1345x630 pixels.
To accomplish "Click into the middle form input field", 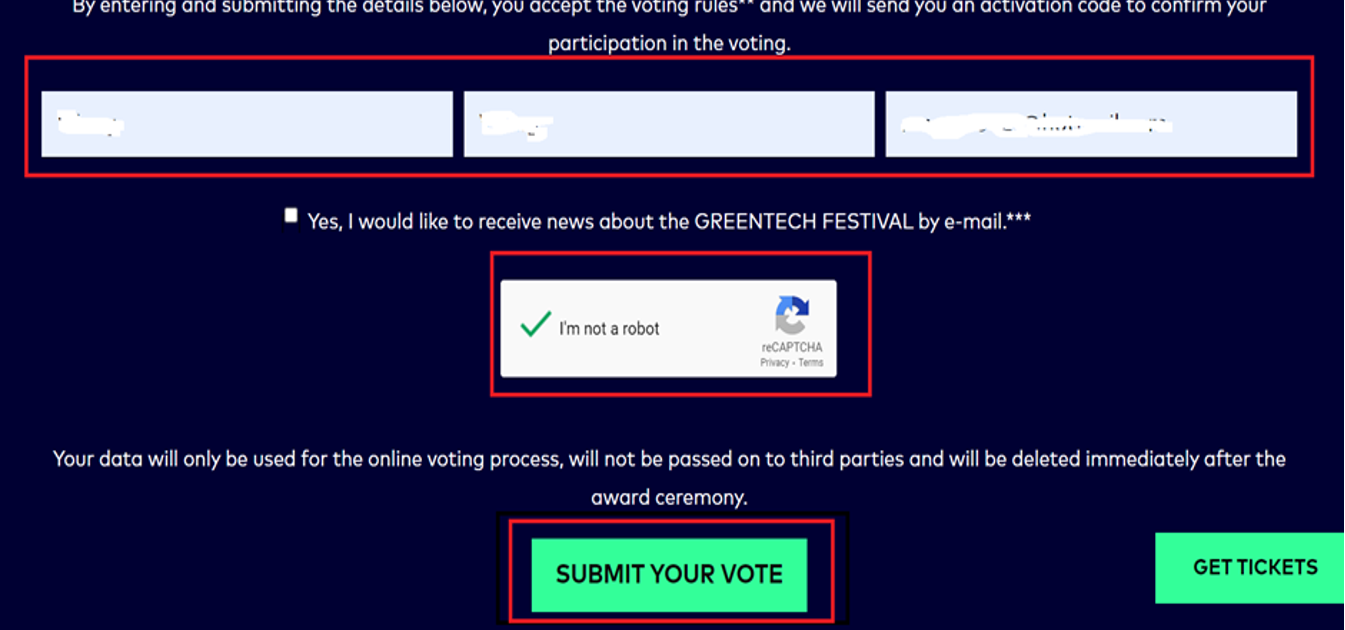I will tap(668, 124).
